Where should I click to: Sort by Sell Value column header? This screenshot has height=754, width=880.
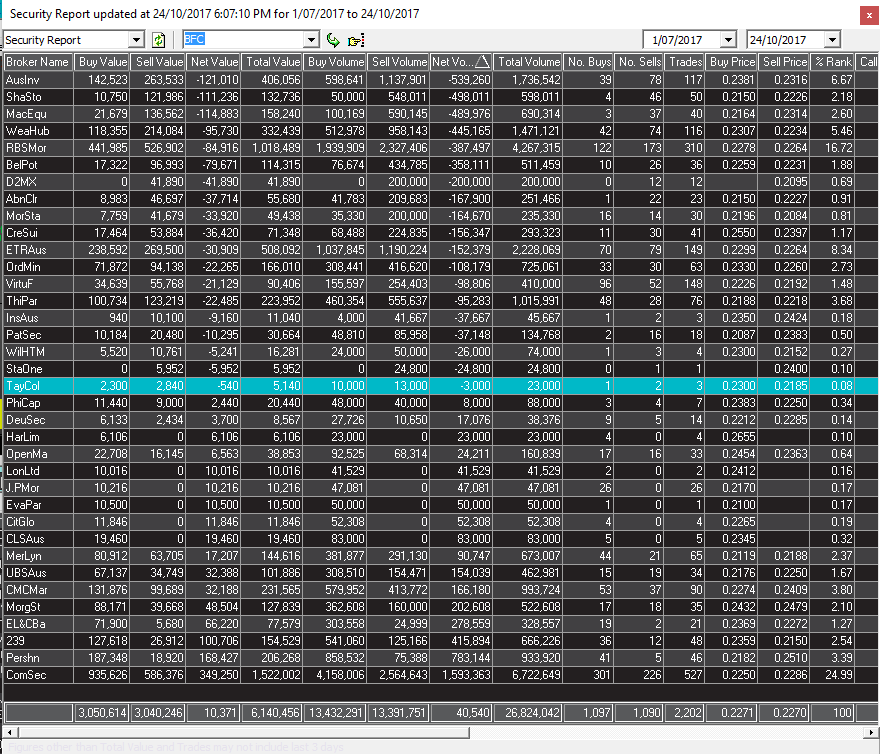158,62
